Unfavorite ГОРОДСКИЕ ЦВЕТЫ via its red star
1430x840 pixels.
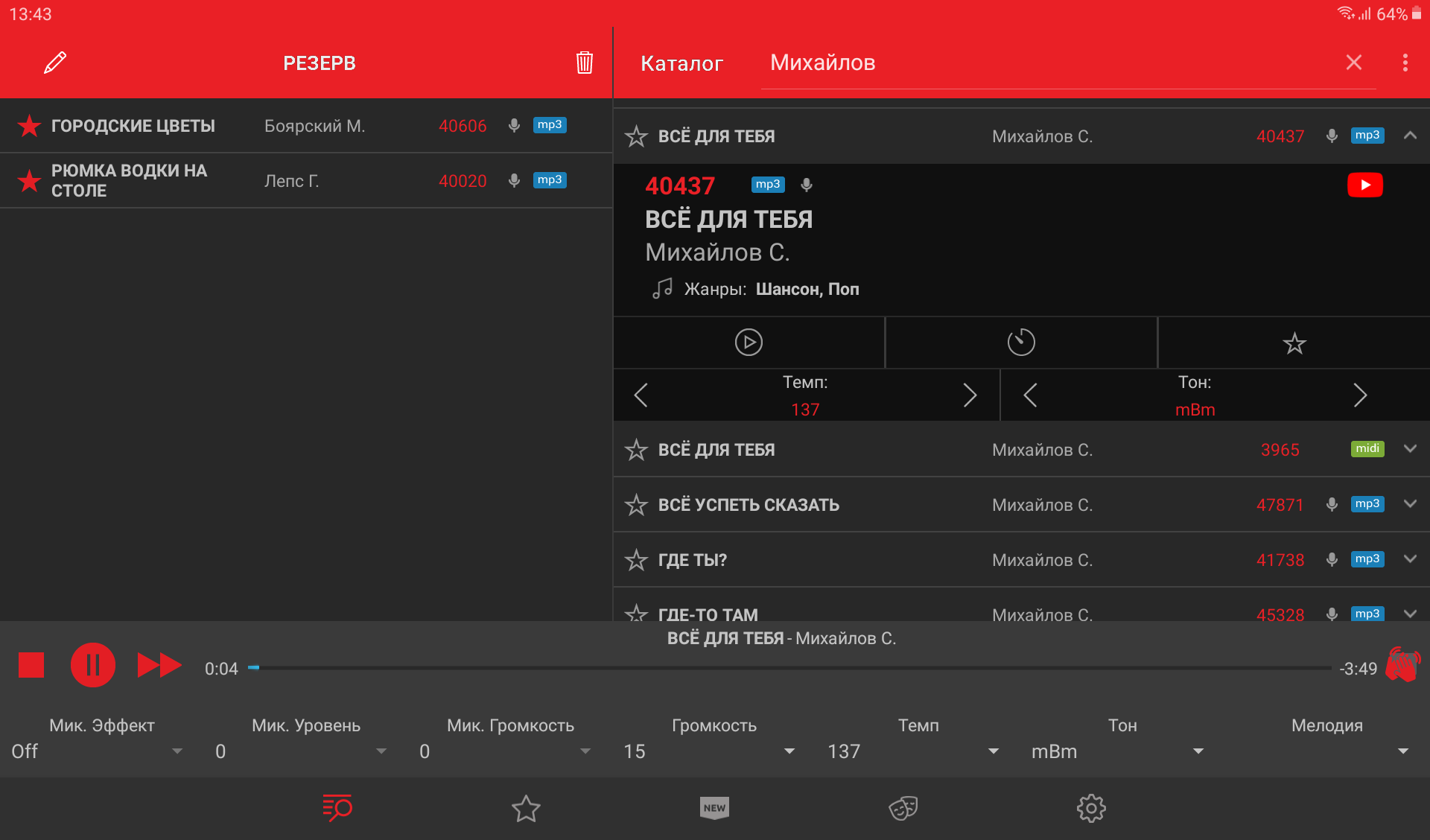[29, 125]
